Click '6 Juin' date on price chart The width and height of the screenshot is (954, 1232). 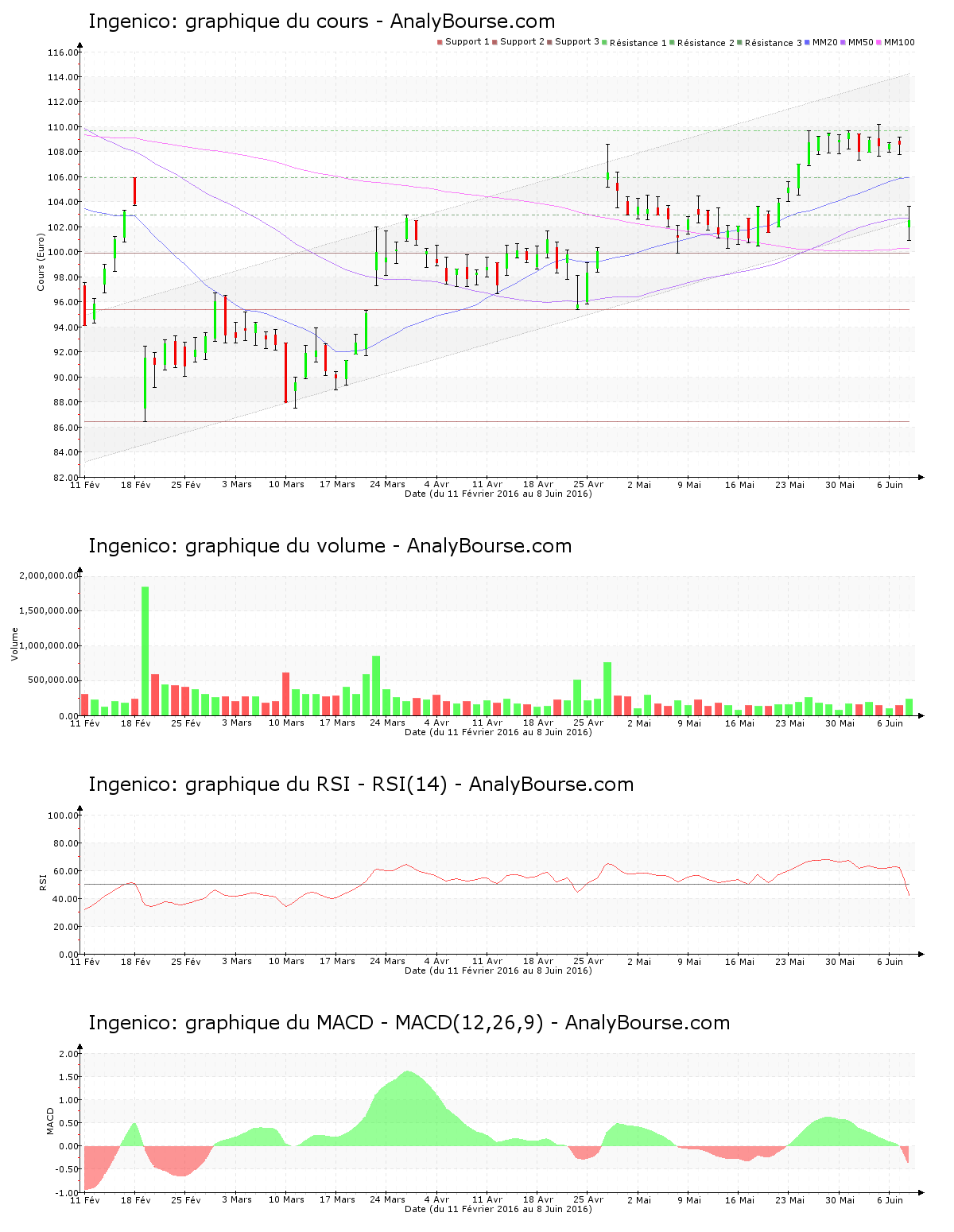(x=890, y=485)
